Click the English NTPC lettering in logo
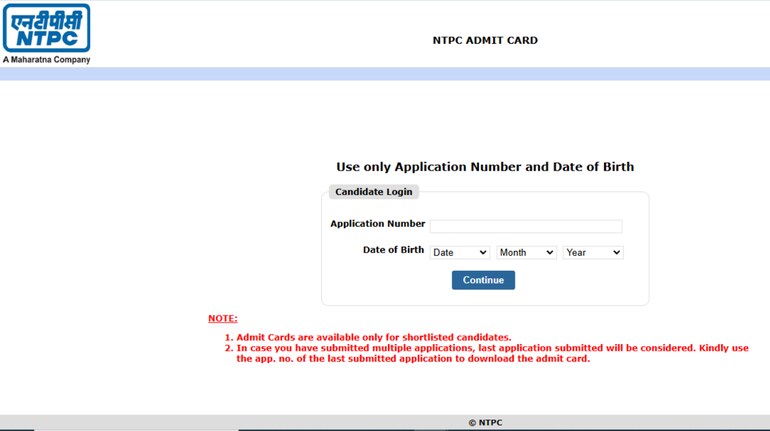 (46, 39)
